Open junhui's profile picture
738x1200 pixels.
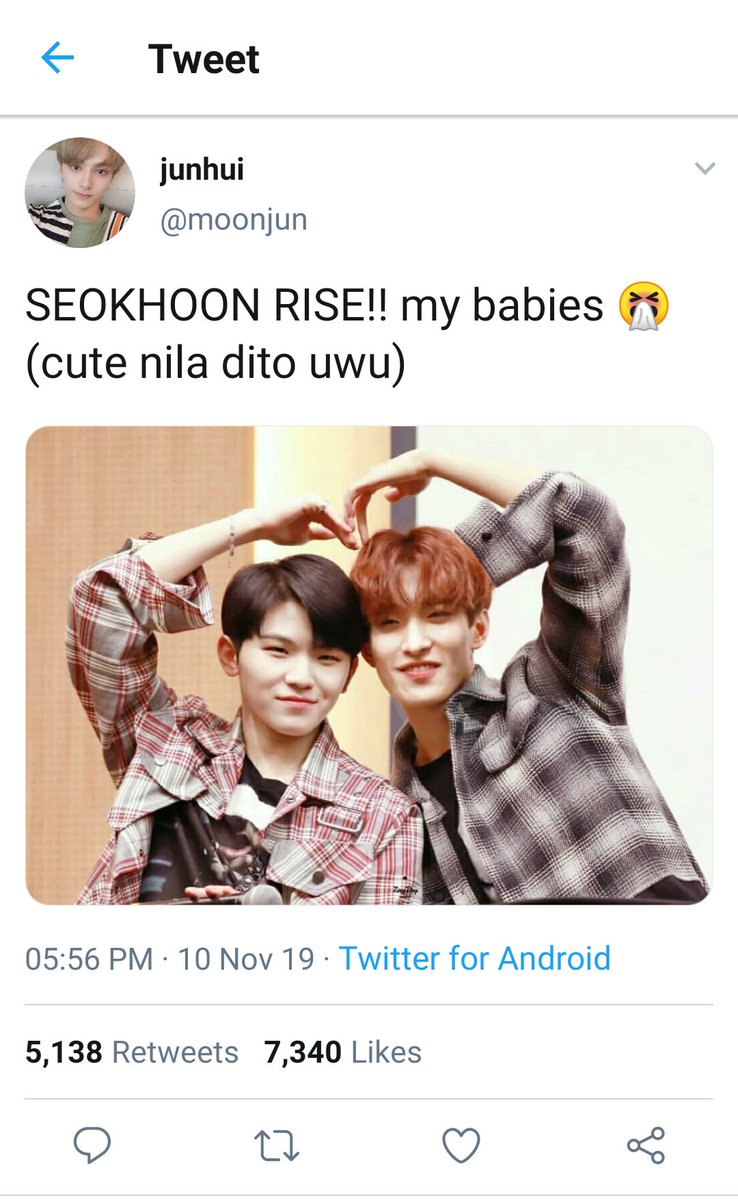[x=80, y=192]
